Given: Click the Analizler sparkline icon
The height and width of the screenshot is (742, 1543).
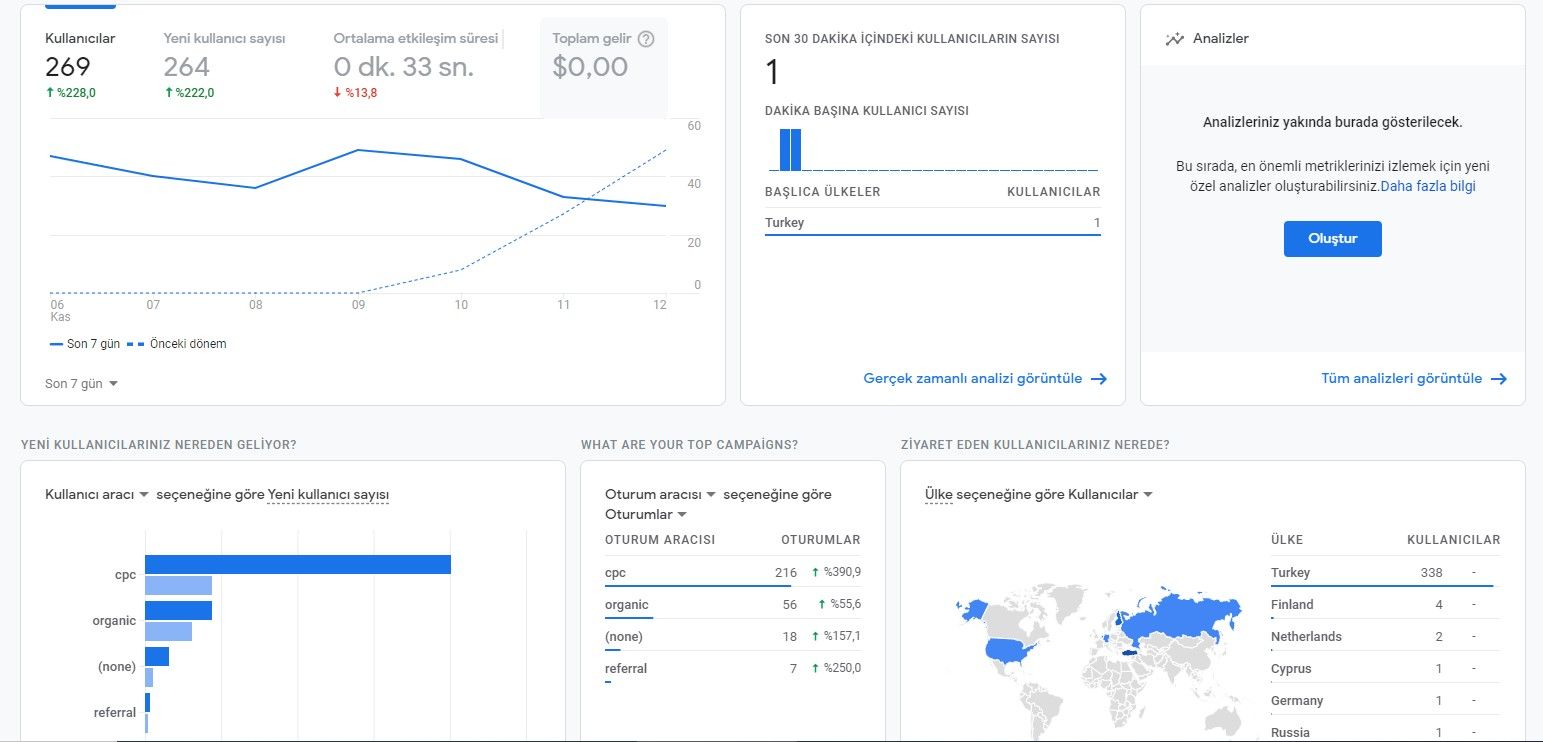Looking at the screenshot, I should [x=1174, y=39].
